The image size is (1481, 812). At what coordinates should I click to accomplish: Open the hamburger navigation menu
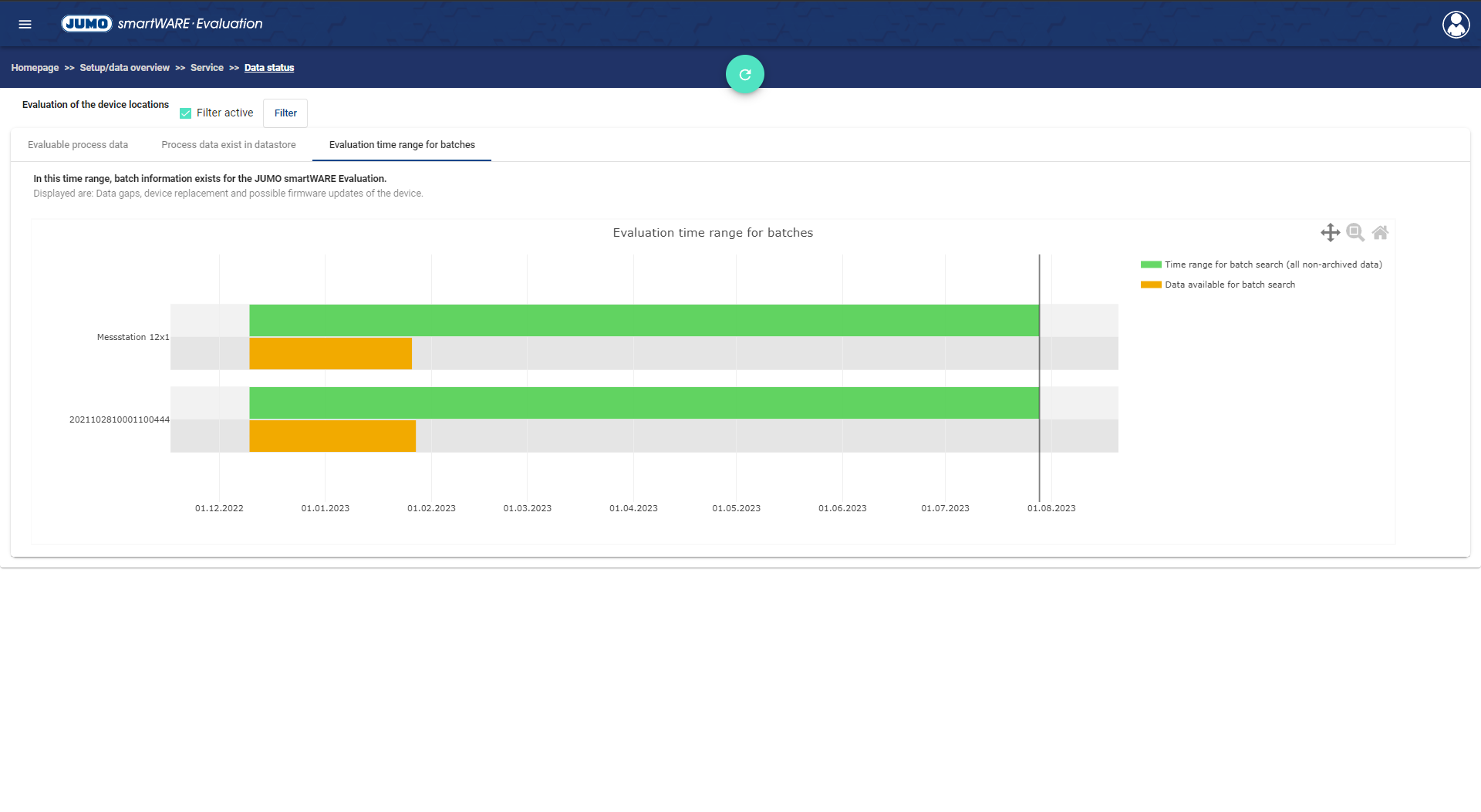pos(25,24)
